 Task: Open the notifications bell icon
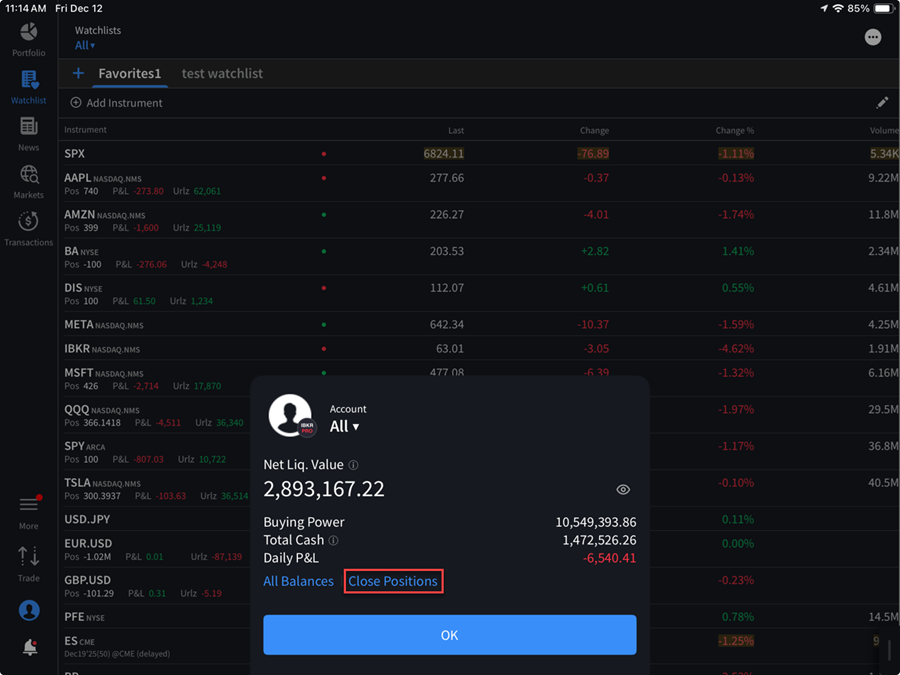pos(29,648)
